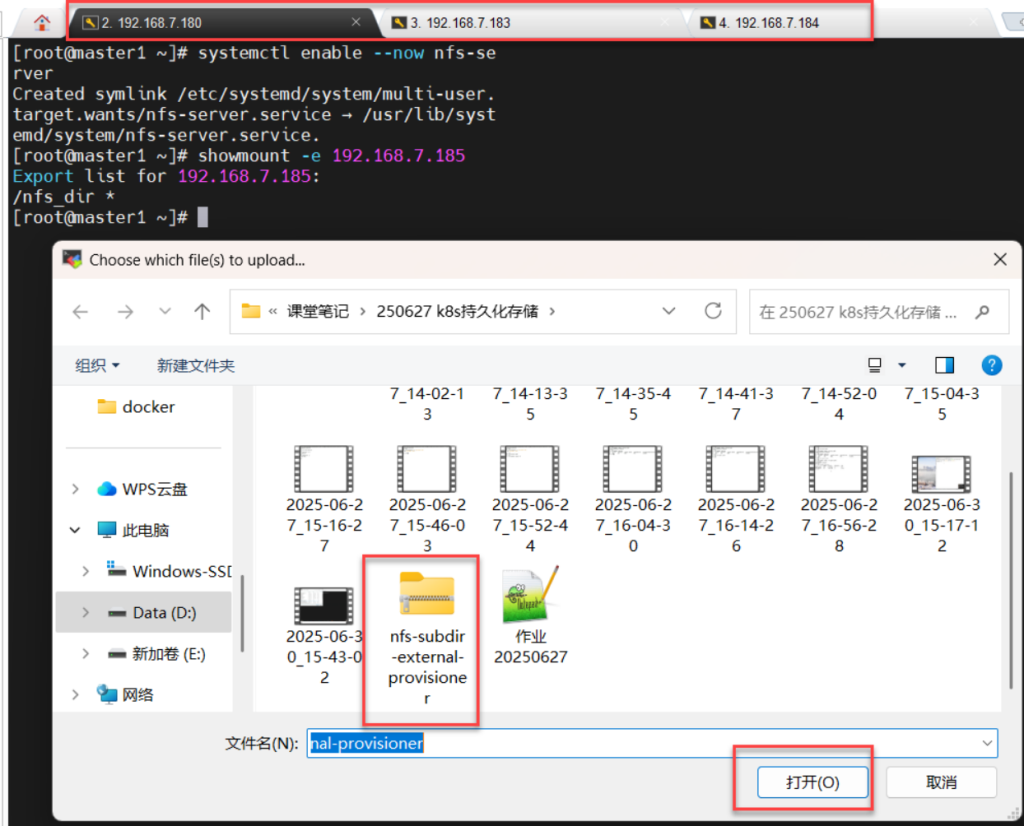Image resolution: width=1024 pixels, height=826 pixels.
Task: Expand the address bar history dropdown
Action: pyautogui.click(x=670, y=312)
